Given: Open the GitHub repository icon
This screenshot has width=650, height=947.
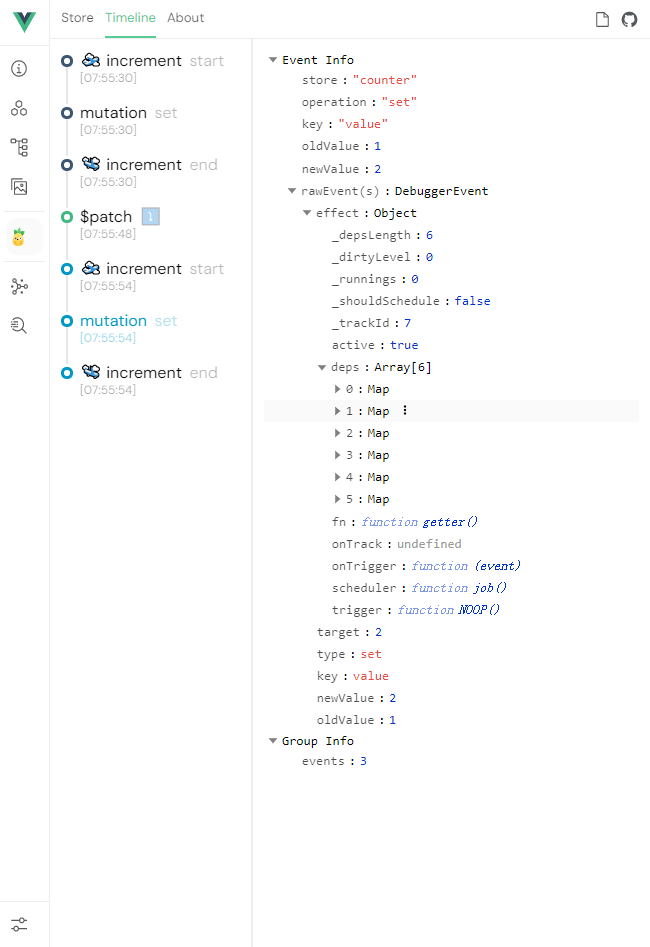Looking at the screenshot, I should point(629,19).
